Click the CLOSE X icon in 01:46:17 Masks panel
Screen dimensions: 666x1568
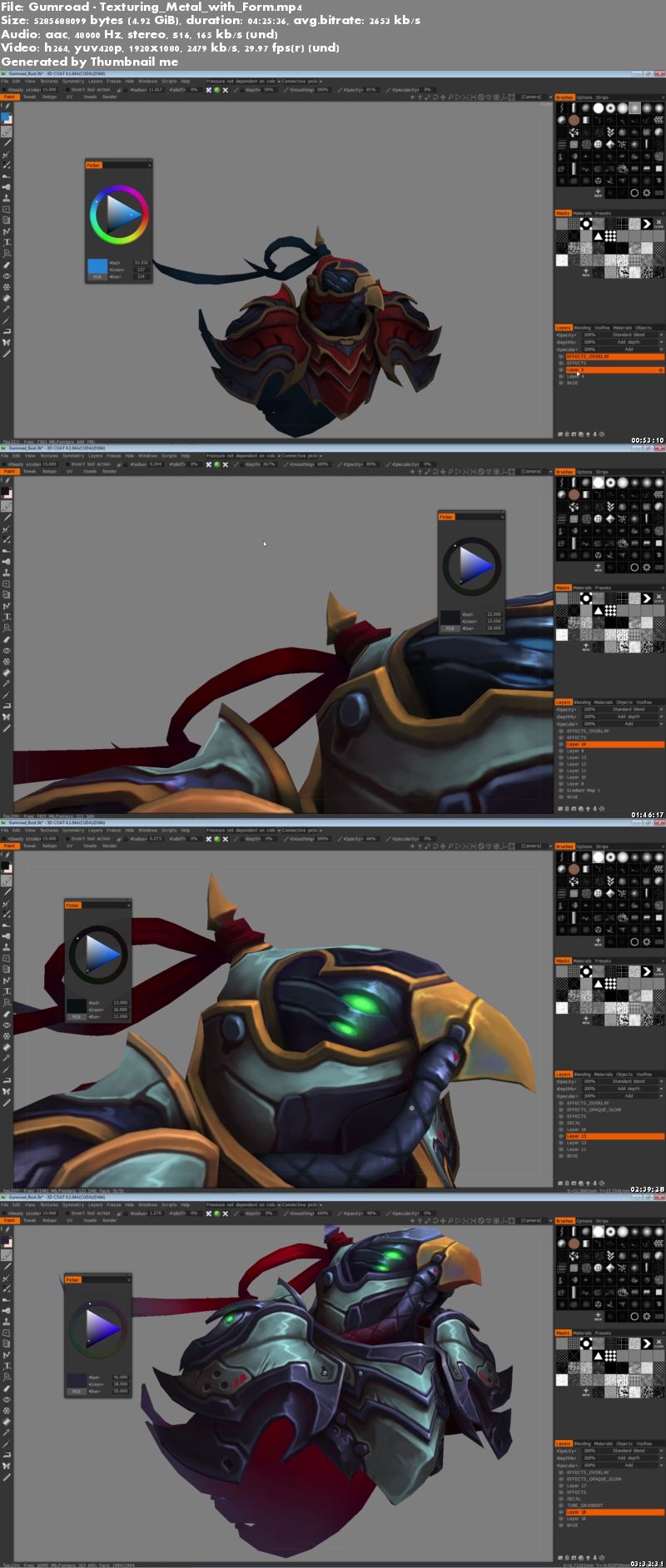tap(659, 598)
